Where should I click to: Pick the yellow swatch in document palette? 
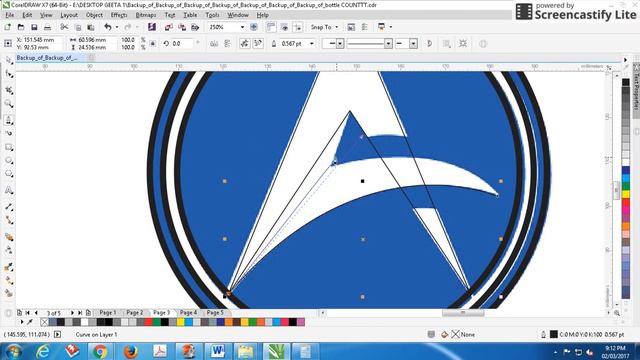[x=181, y=322]
